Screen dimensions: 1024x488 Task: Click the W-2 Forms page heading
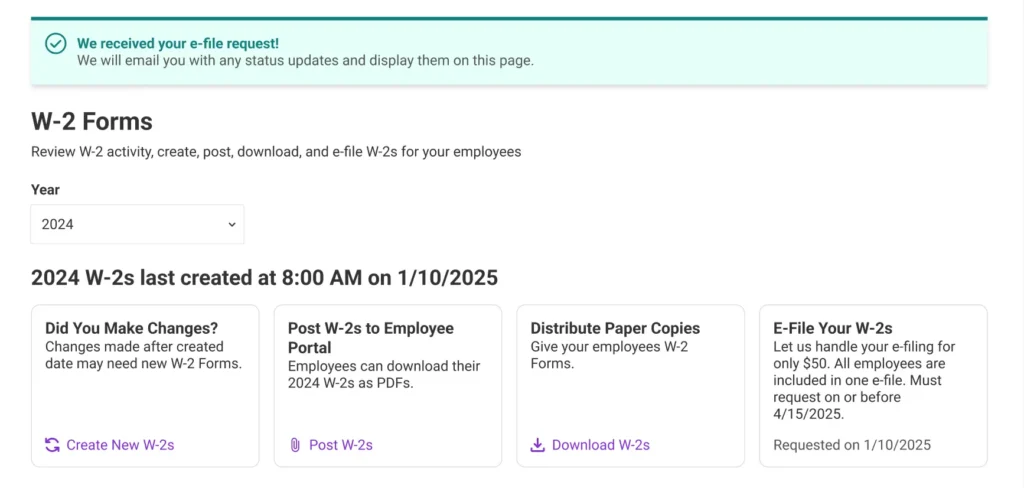pos(92,122)
